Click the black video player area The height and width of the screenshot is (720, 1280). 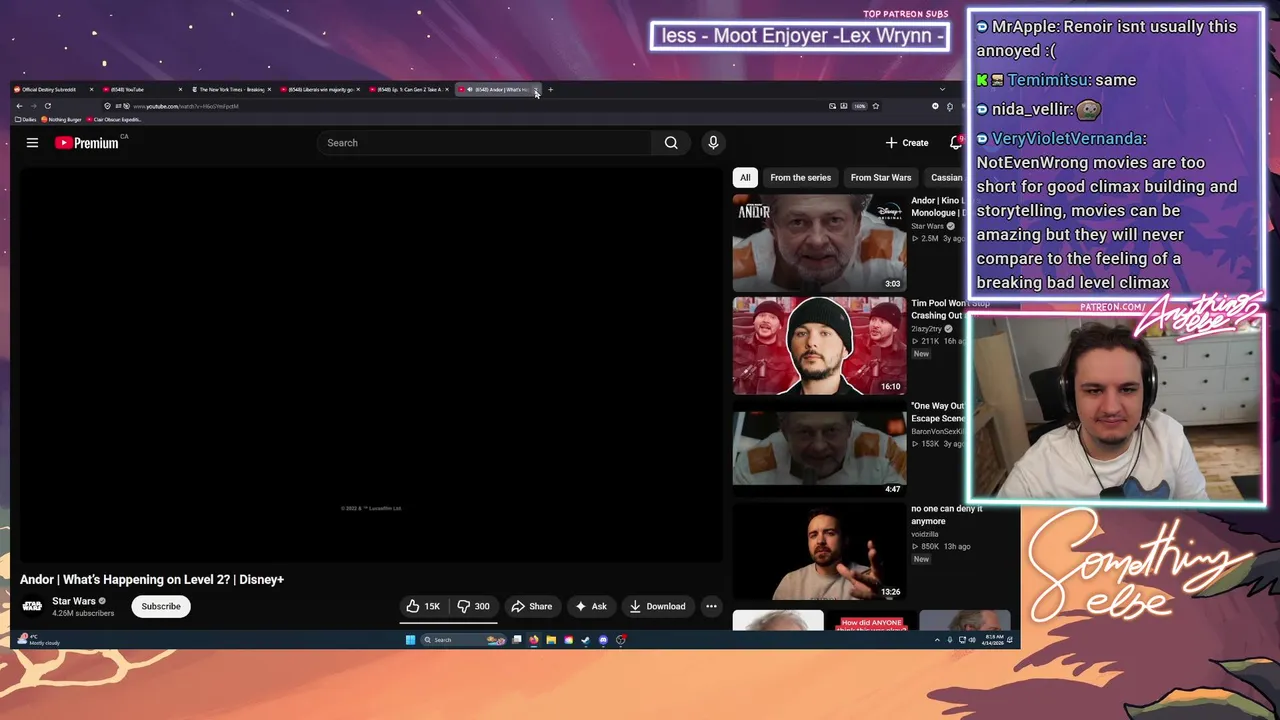point(370,365)
